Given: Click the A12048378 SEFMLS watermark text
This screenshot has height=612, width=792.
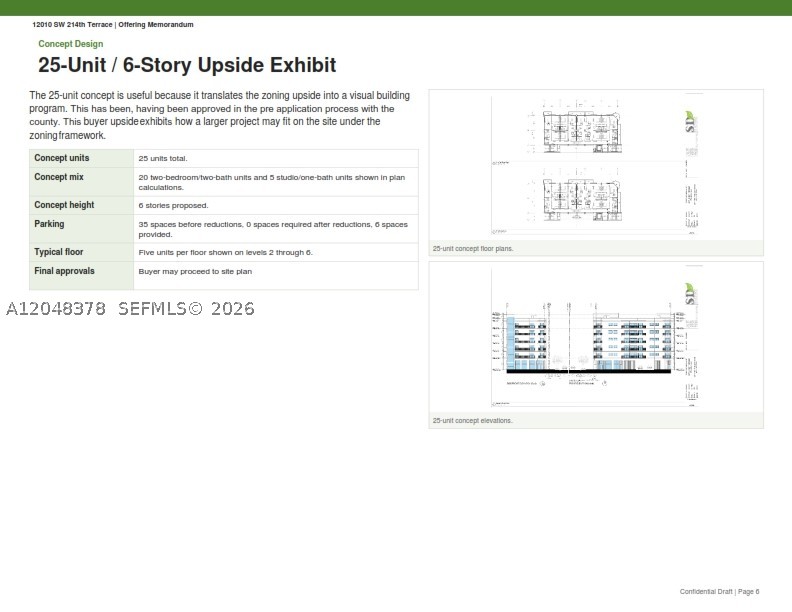Looking at the screenshot, I should 130,309.
